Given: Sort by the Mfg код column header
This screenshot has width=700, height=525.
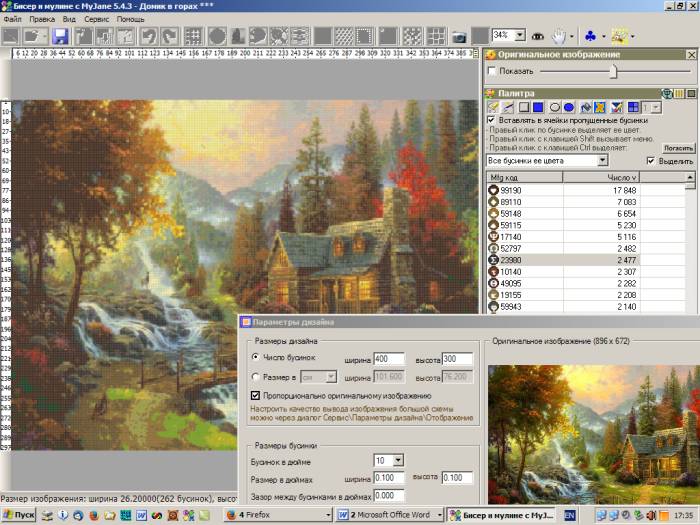Looking at the screenshot, I should point(524,177).
